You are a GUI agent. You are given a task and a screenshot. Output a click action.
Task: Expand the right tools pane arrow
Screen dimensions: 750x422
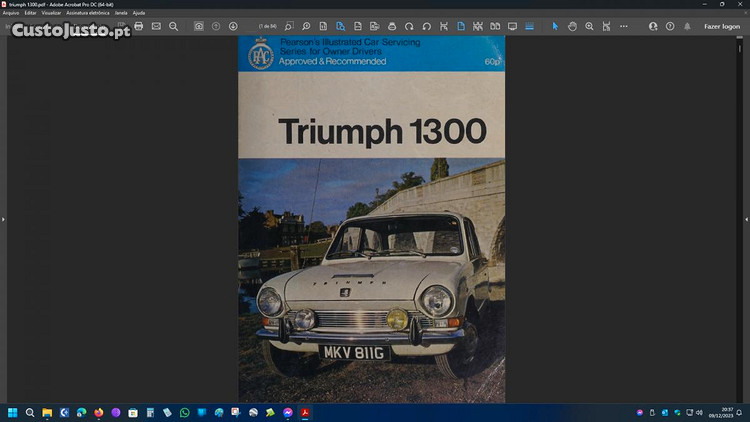745,218
